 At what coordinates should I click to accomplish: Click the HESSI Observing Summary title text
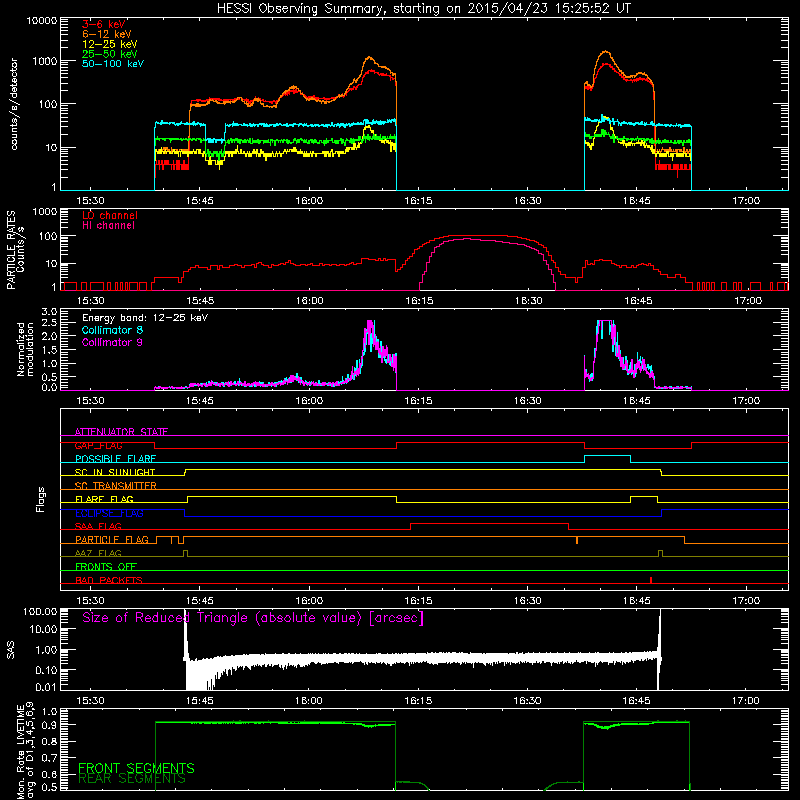[x=423, y=8]
